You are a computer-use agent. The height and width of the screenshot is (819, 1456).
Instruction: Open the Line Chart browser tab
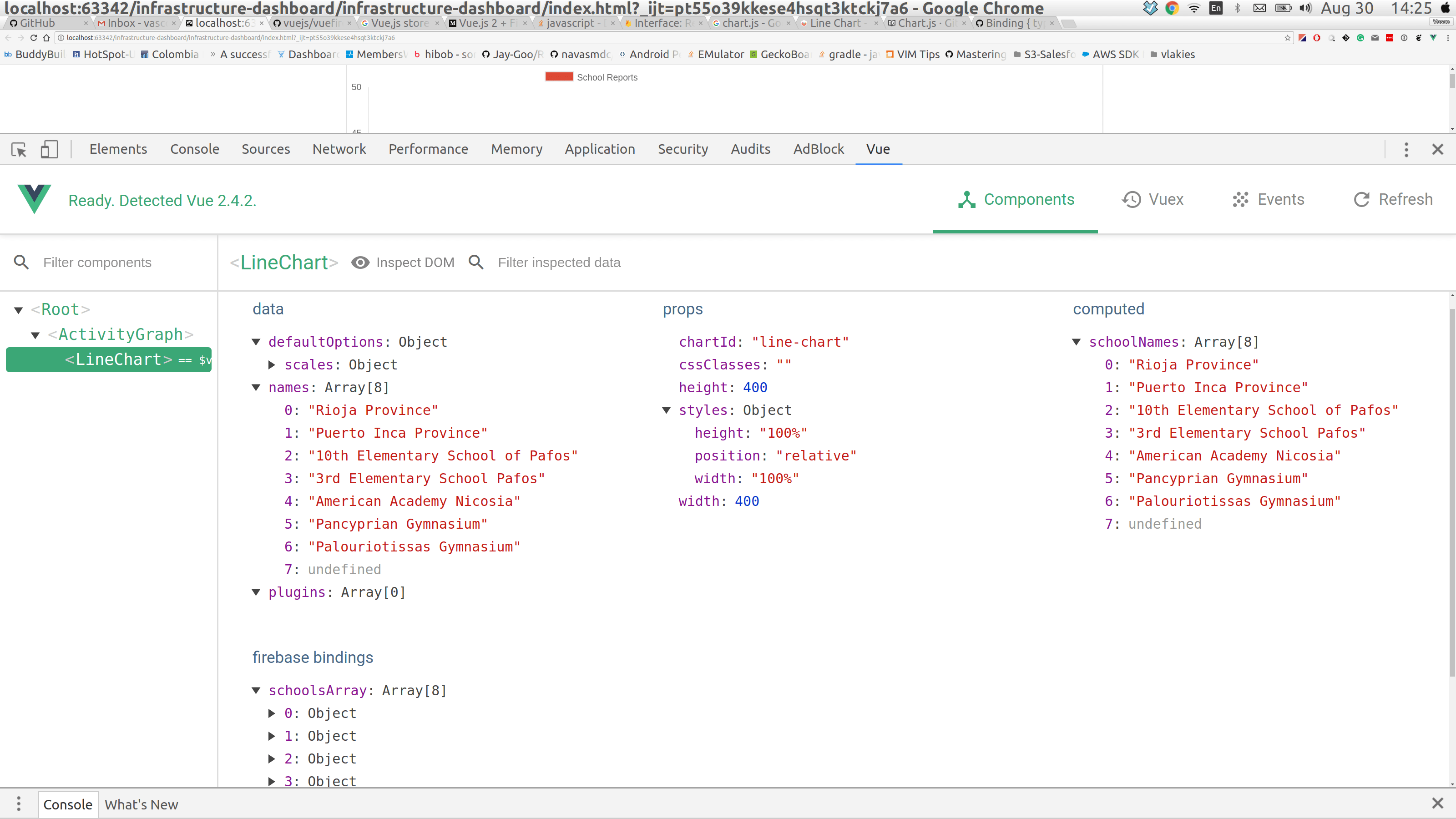838,23
